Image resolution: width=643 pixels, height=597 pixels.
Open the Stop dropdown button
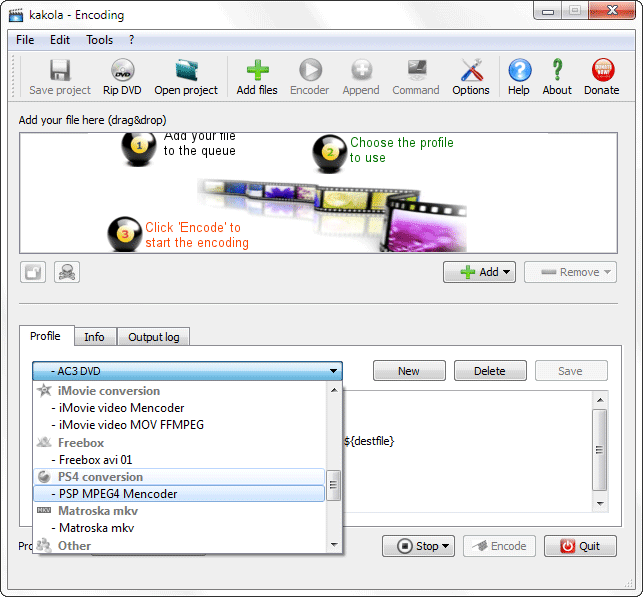click(x=418, y=546)
